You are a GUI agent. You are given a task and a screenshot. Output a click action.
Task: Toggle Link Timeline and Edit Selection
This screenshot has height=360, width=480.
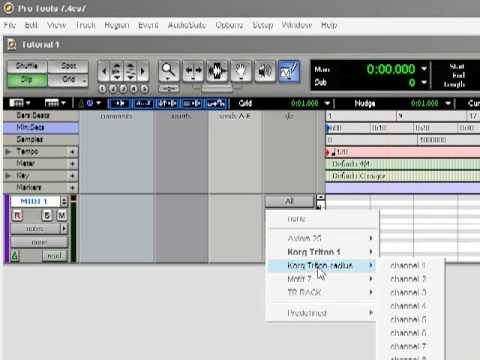[x=167, y=103]
